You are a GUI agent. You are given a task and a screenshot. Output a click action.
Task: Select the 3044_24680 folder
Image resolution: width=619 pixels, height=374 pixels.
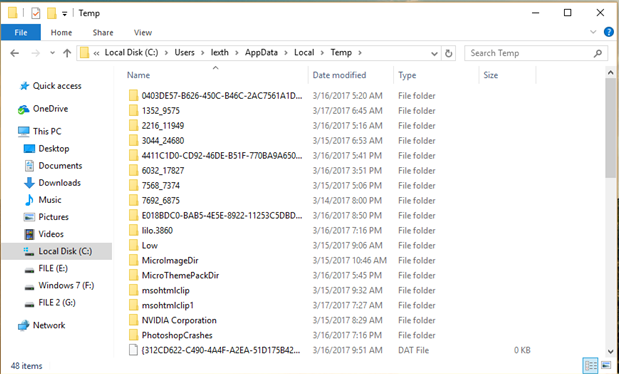[163, 141]
